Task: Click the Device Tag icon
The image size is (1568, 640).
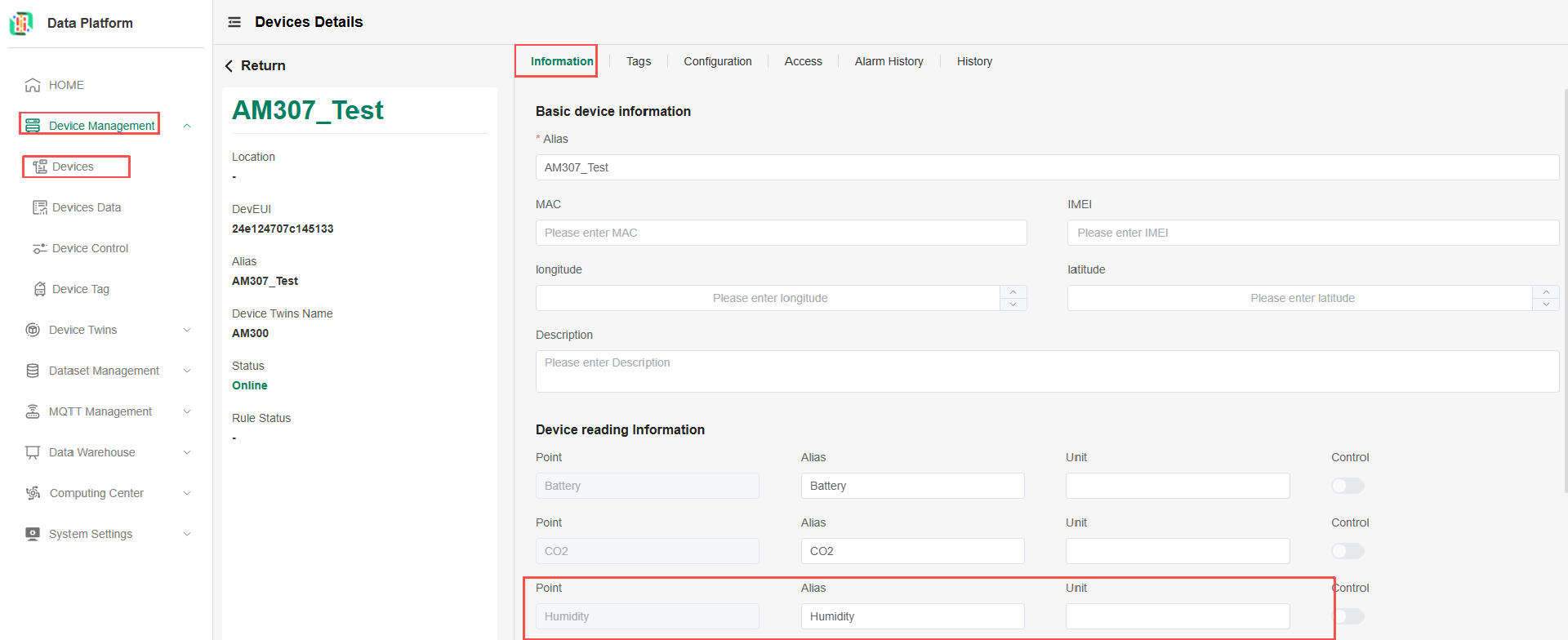Action: pos(39,289)
